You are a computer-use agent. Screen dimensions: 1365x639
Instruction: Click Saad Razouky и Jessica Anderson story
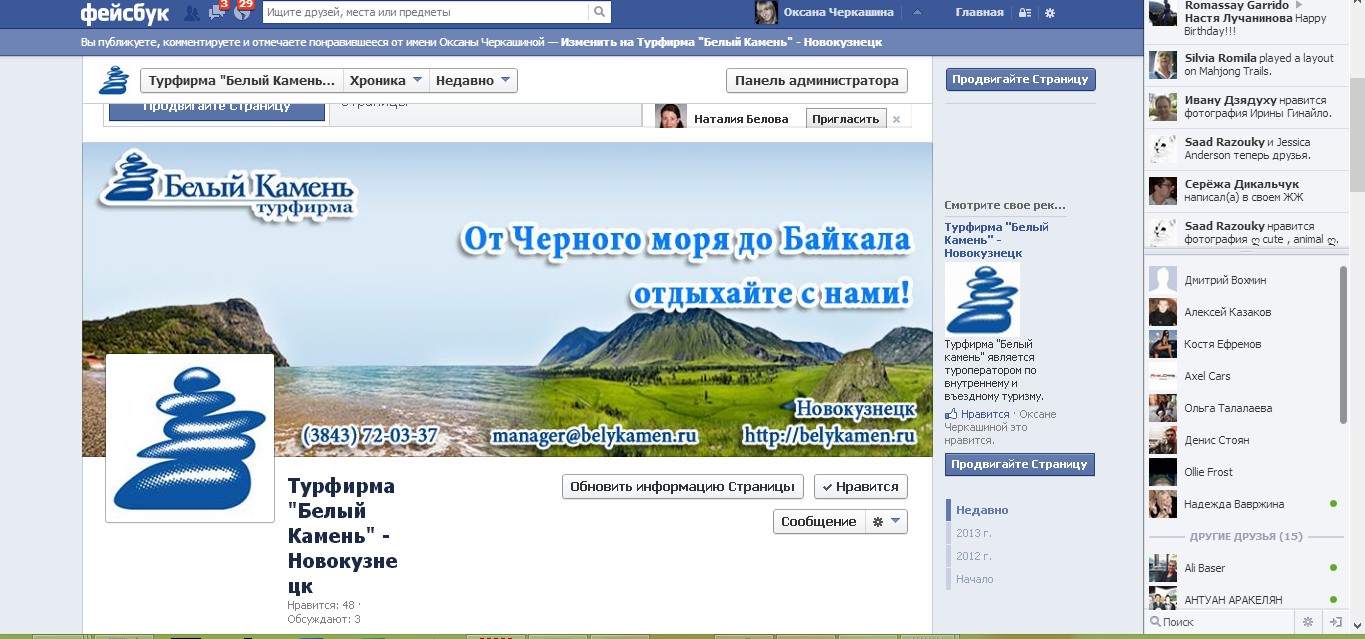[x=1245, y=149]
